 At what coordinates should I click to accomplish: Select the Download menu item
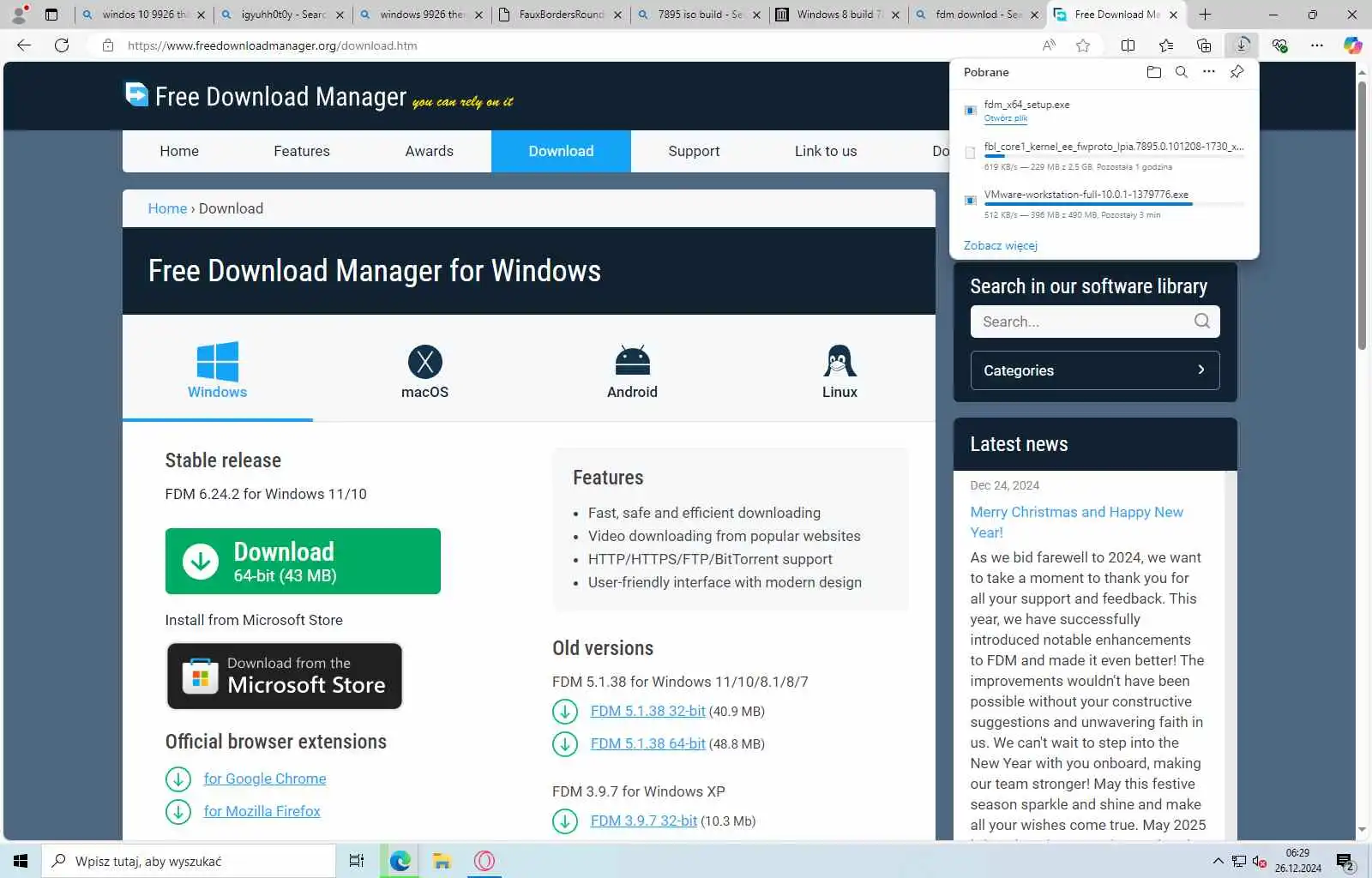[561, 151]
